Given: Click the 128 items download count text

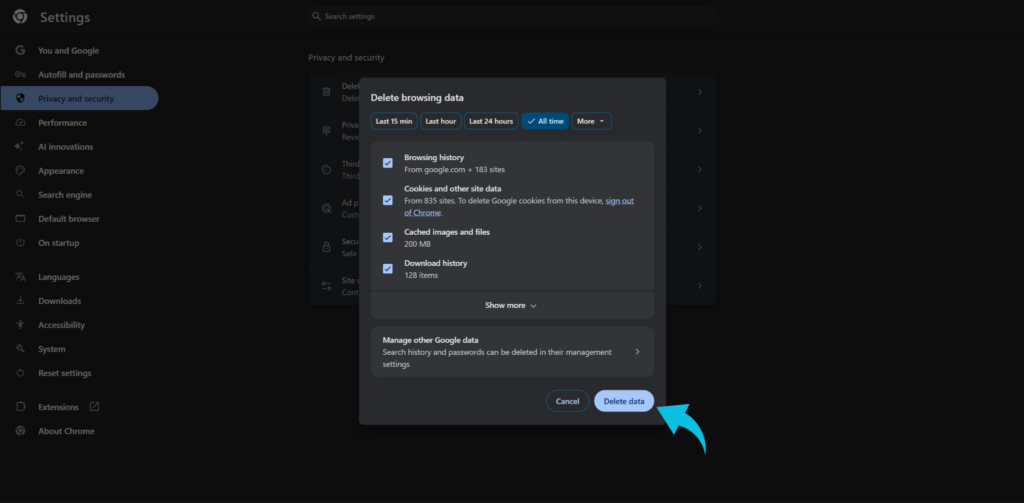Looking at the screenshot, I should 421,275.
